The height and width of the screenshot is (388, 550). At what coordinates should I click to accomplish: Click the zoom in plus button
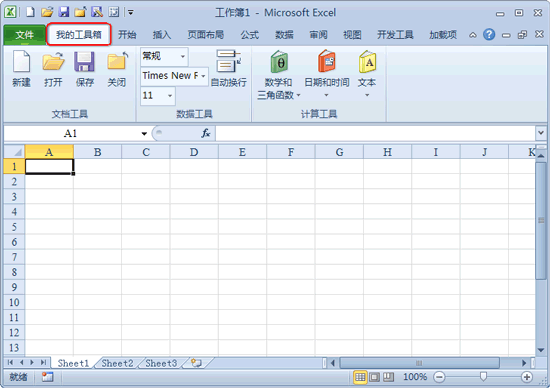tap(526, 377)
